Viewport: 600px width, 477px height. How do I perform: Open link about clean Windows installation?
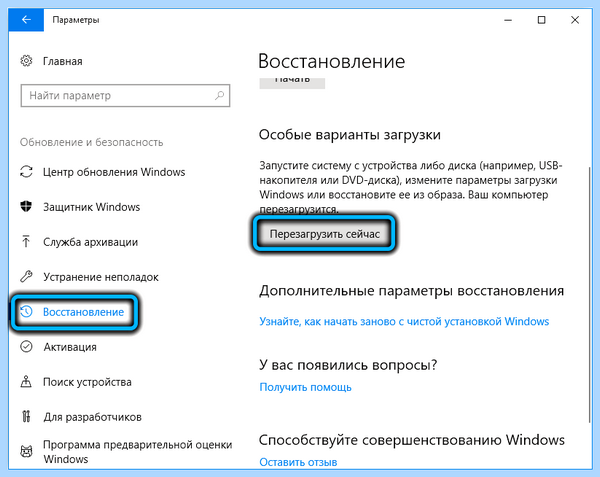click(404, 321)
